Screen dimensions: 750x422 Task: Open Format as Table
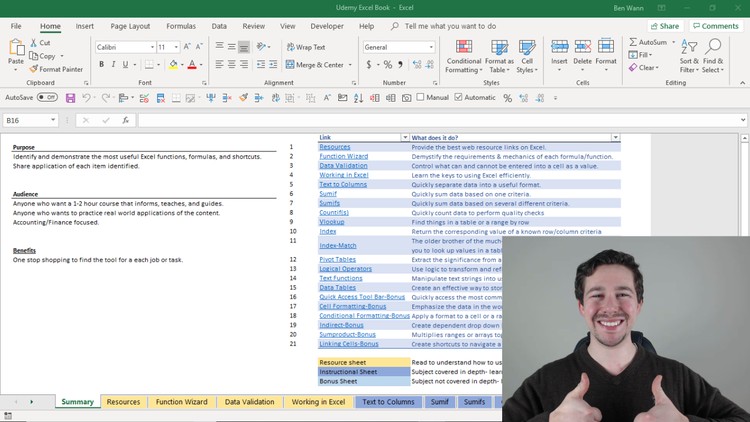499,56
